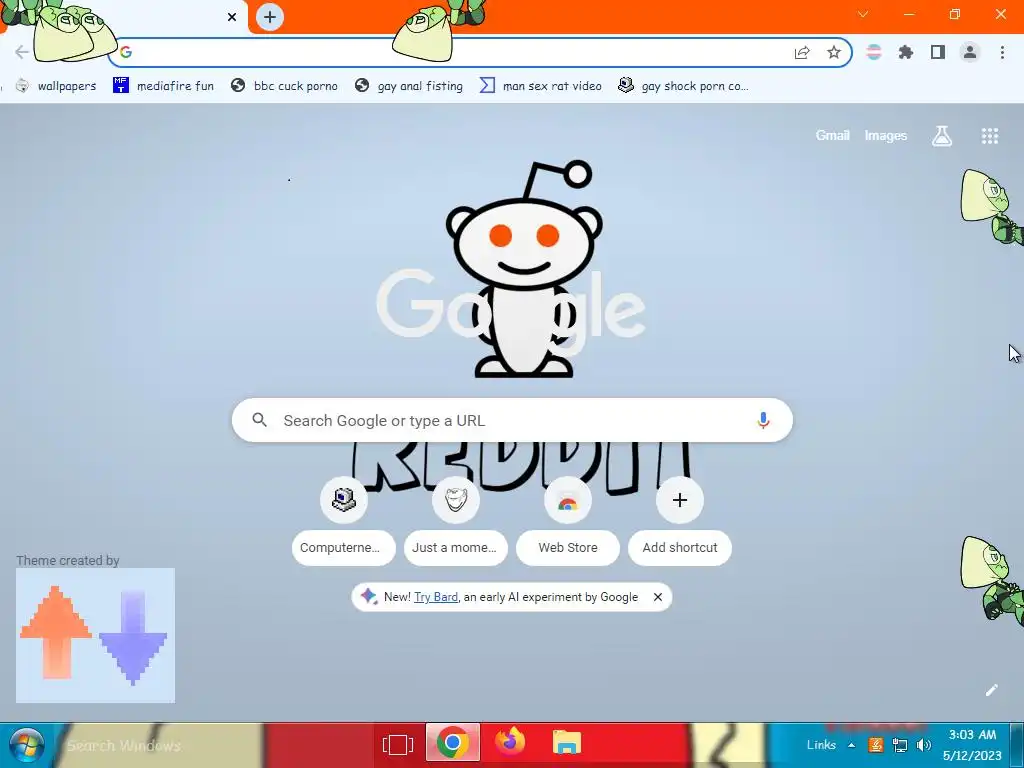Screen dimensions: 1024x768
Task: Open the wallpapers bookmark
Action: [56, 86]
